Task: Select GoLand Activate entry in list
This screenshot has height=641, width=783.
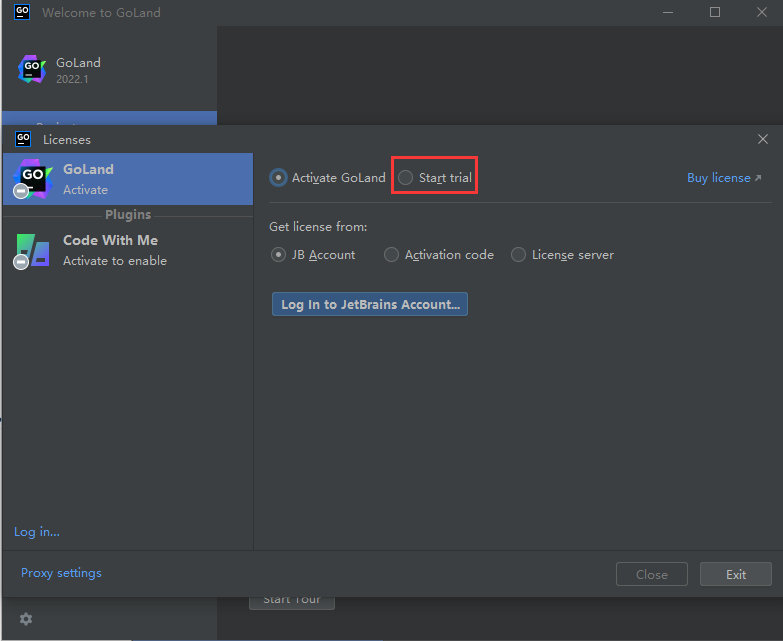Action: pos(128,179)
